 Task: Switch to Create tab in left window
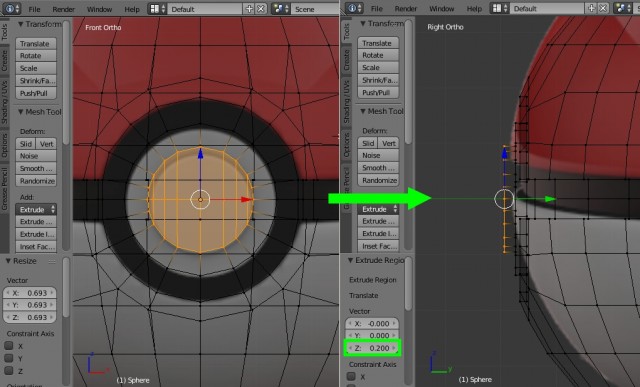click(4, 60)
